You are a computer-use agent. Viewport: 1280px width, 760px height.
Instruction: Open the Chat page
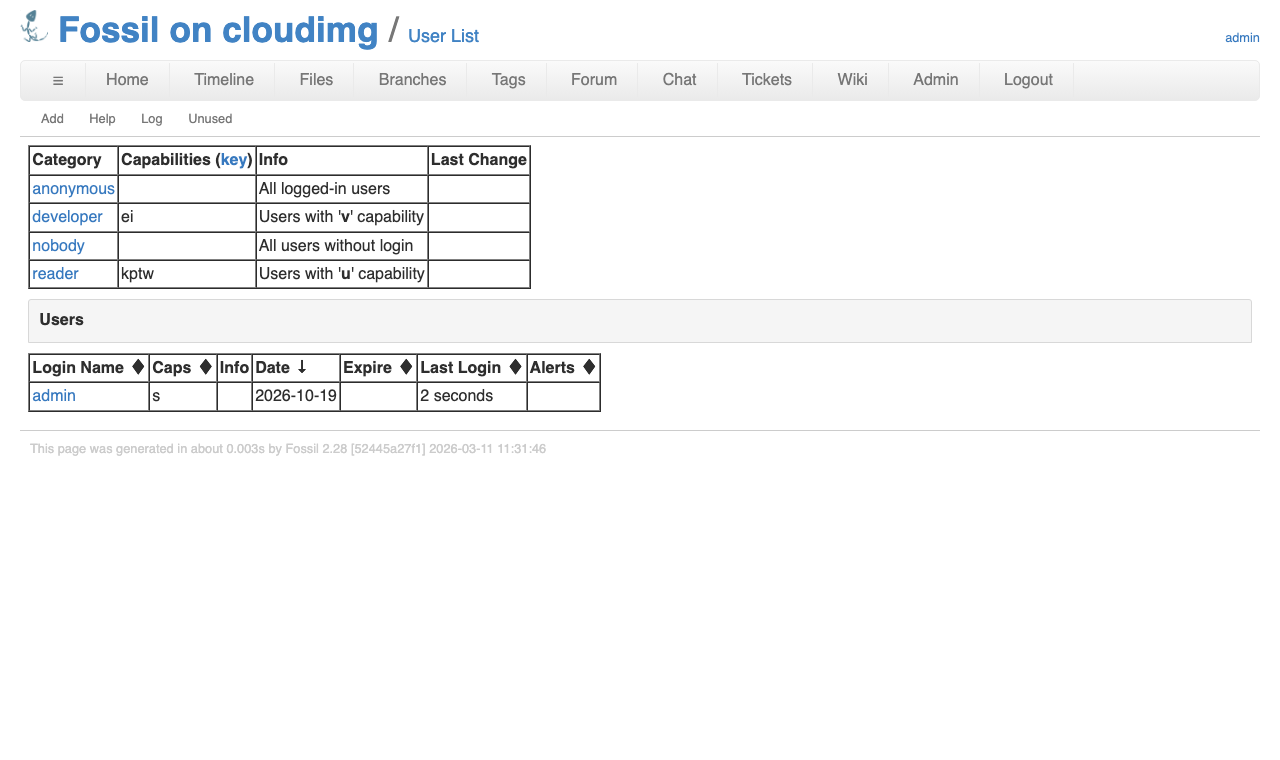(679, 80)
